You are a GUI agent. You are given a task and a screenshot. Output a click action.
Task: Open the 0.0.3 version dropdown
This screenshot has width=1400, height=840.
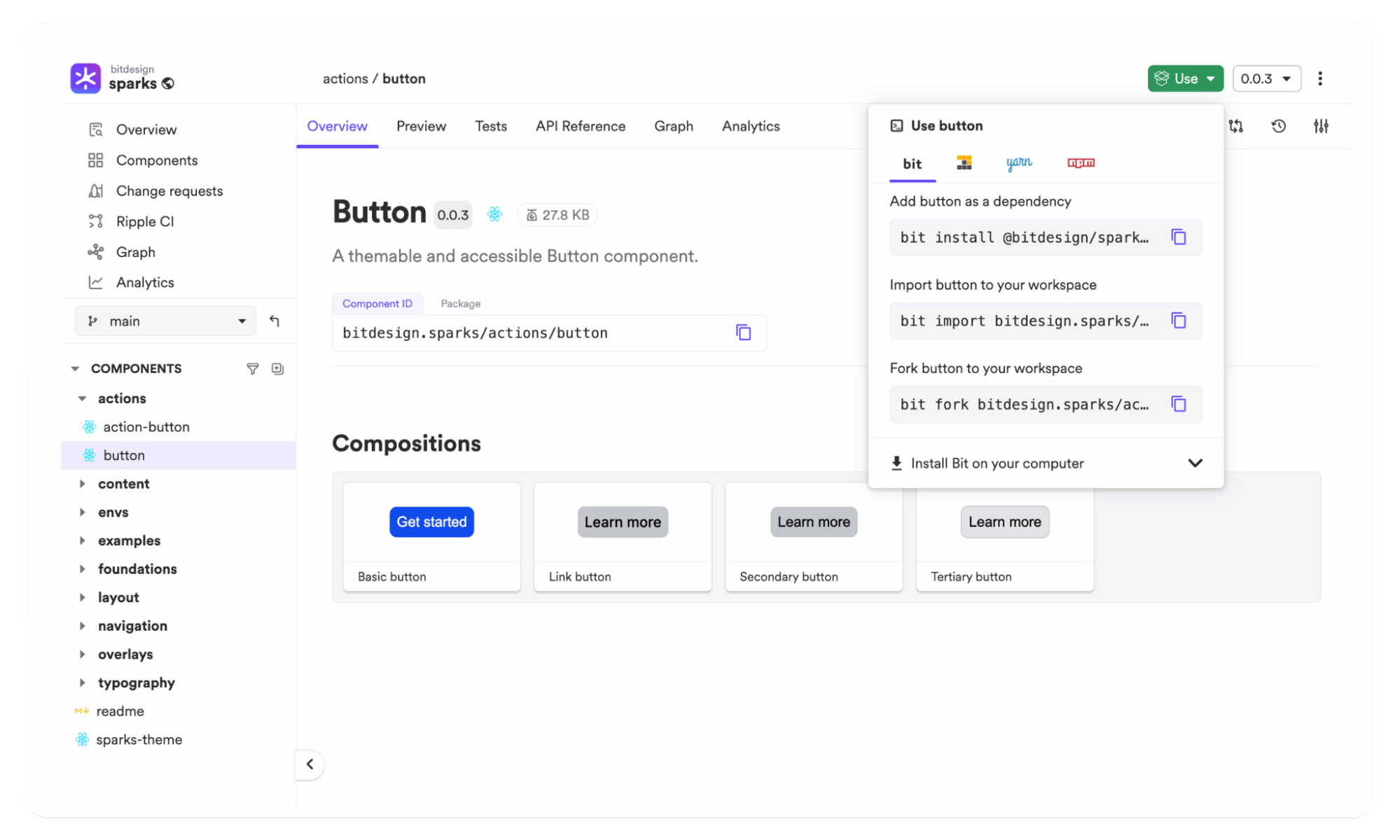(x=1266, y=78)
